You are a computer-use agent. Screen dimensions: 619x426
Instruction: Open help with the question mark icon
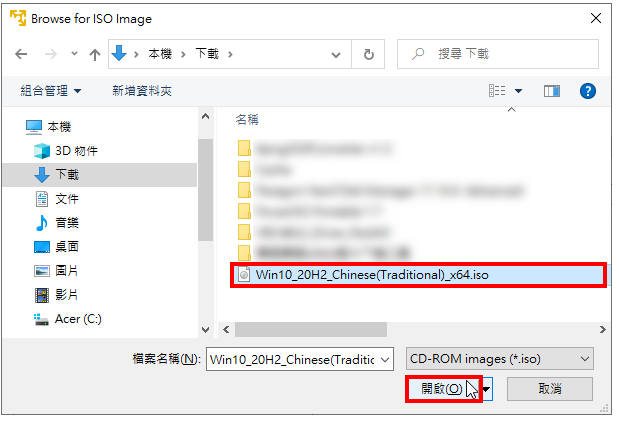coord(587,91)
